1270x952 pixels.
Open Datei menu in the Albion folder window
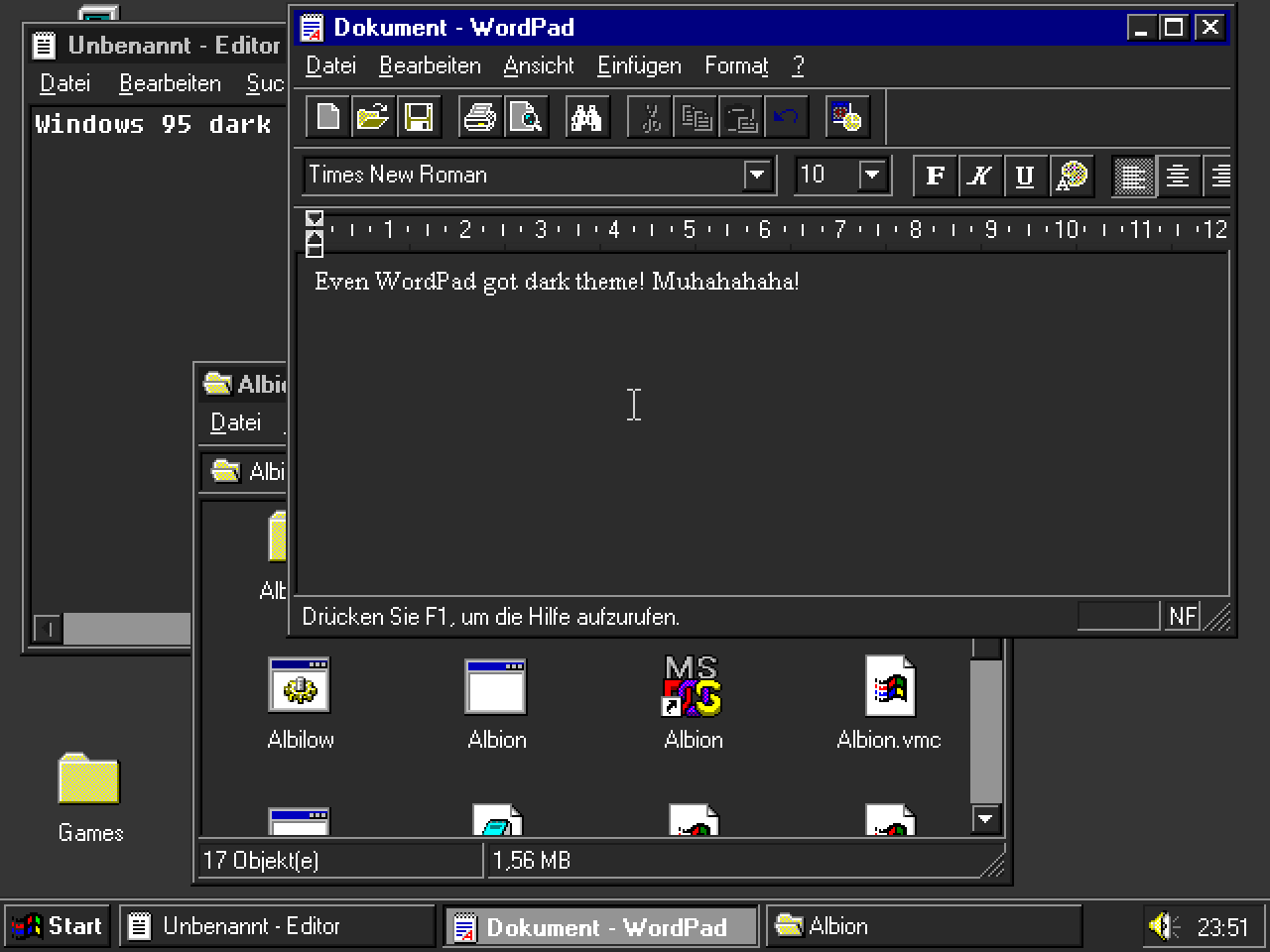pyautogui.click(x=235, y=422)
